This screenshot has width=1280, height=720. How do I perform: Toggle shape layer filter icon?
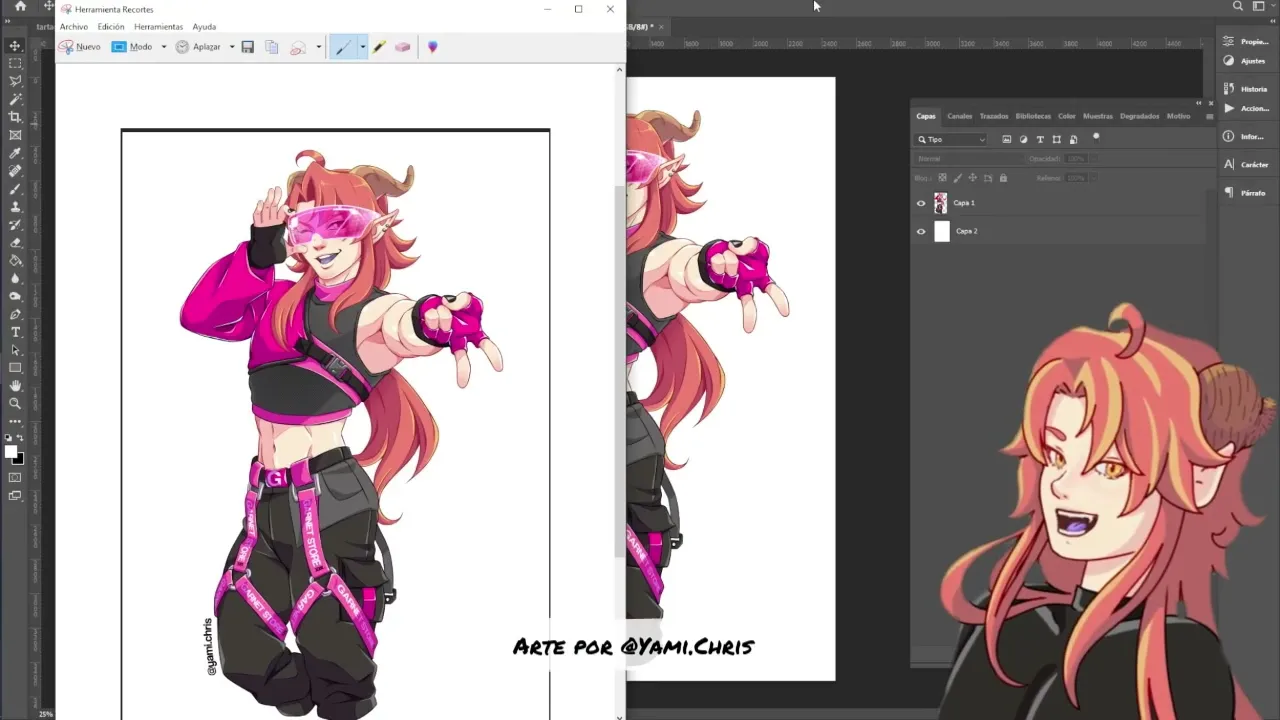point(1056,139)
